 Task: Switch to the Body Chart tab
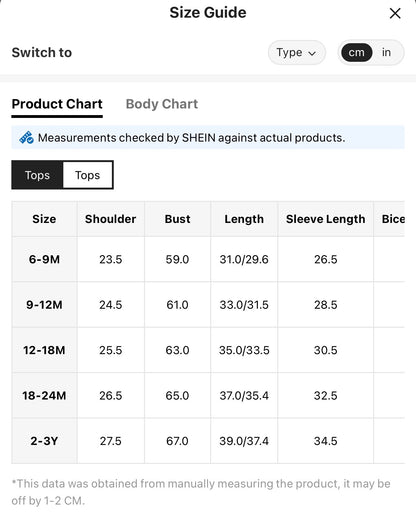162,104
